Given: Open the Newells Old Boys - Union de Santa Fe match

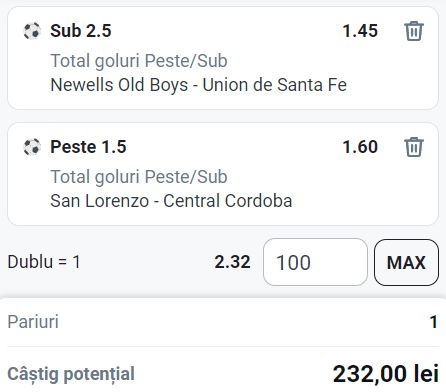Looking at the screenshot, I should (199, 85).
